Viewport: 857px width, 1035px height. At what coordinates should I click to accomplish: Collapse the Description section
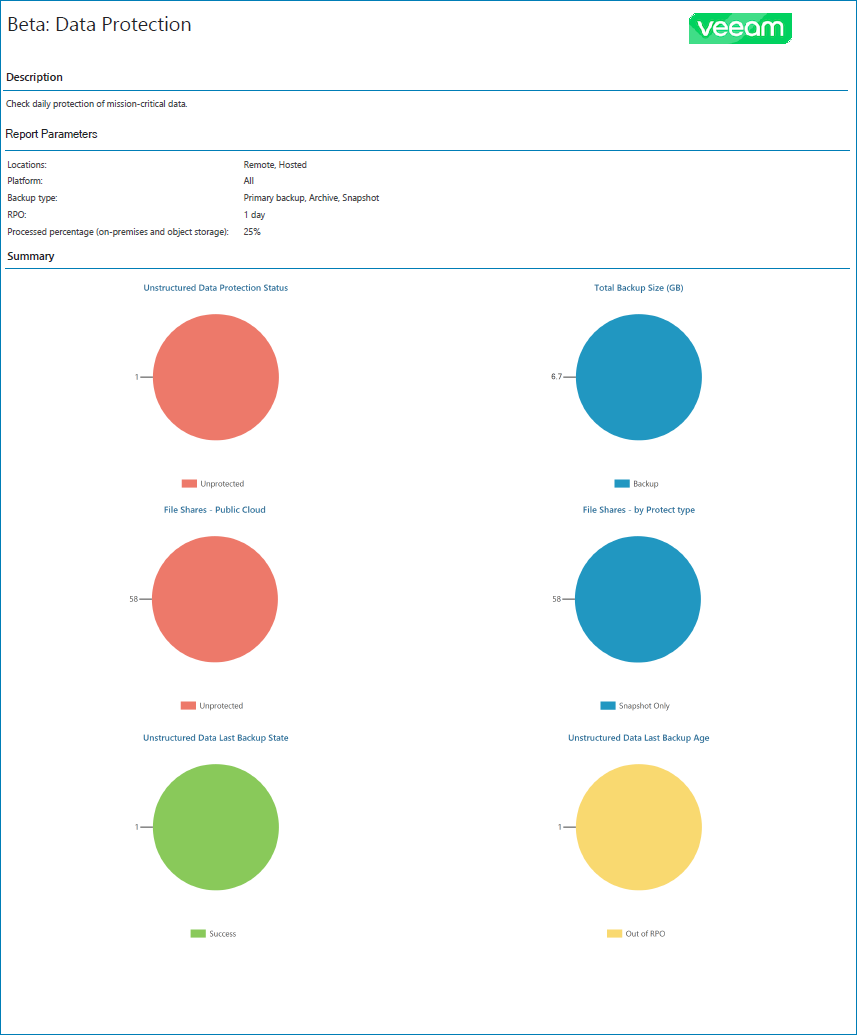click(34, 77)
